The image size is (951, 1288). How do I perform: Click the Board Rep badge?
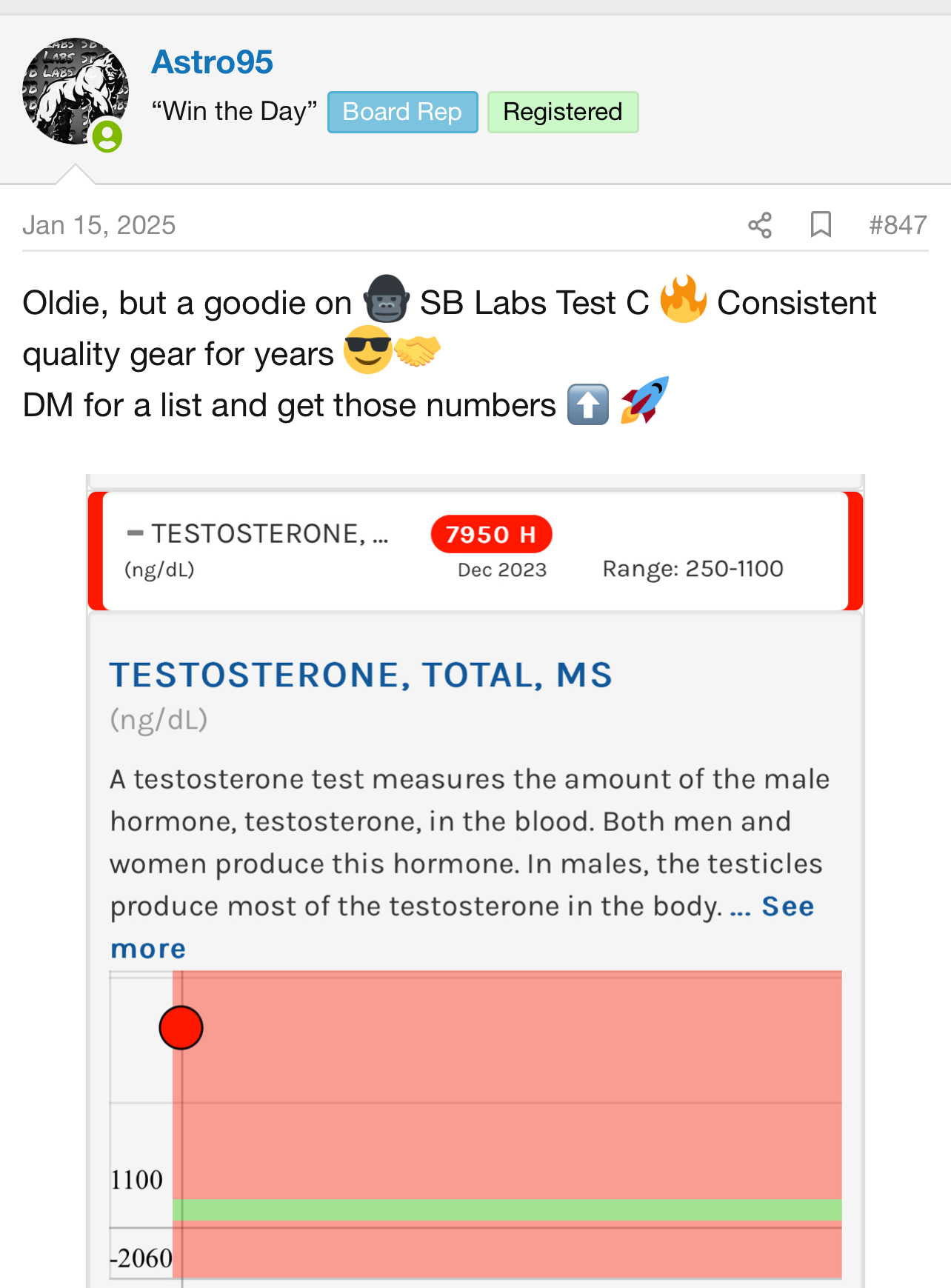coord(402,112)
